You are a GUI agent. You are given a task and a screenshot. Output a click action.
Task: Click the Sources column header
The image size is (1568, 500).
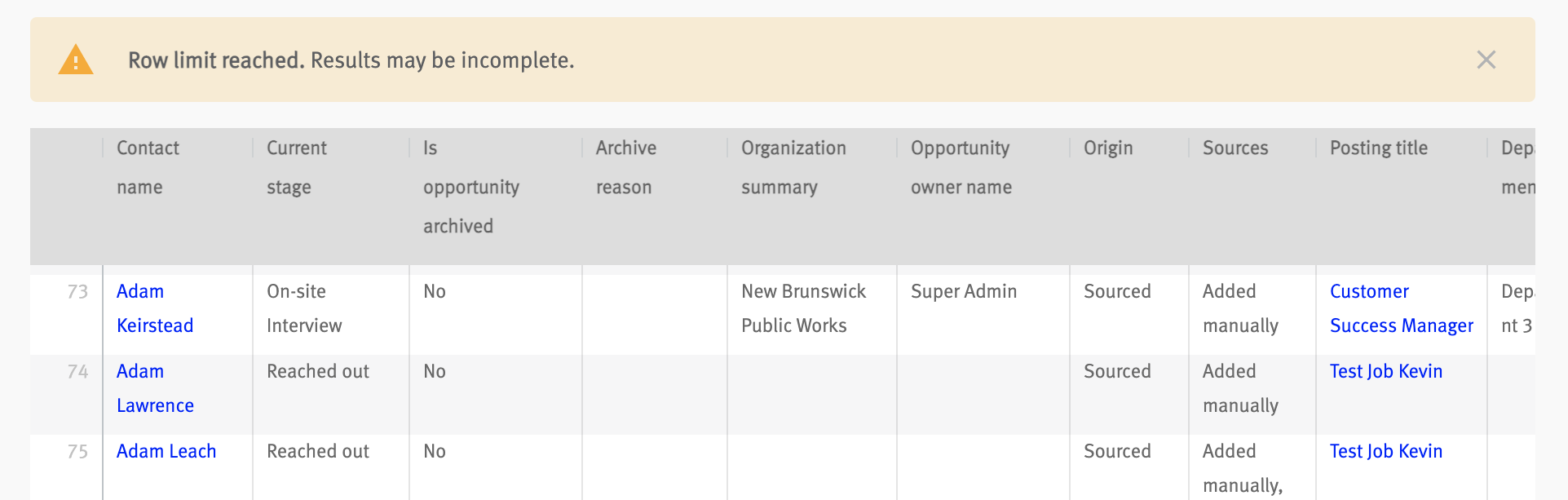point(1235,148)
